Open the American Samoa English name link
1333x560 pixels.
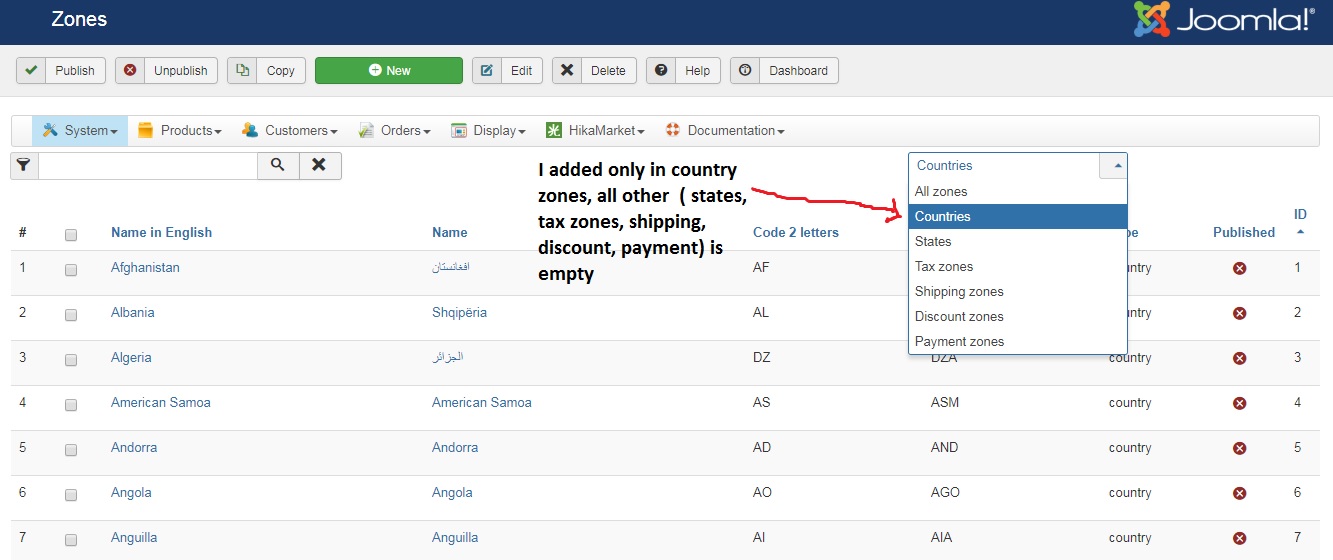(160, 403)
